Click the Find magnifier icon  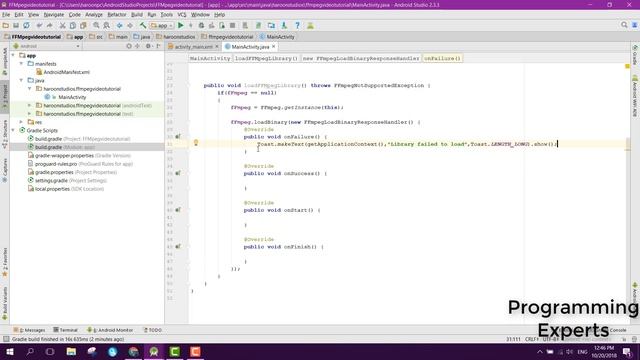pyautogui.click(x=96, y=25)
